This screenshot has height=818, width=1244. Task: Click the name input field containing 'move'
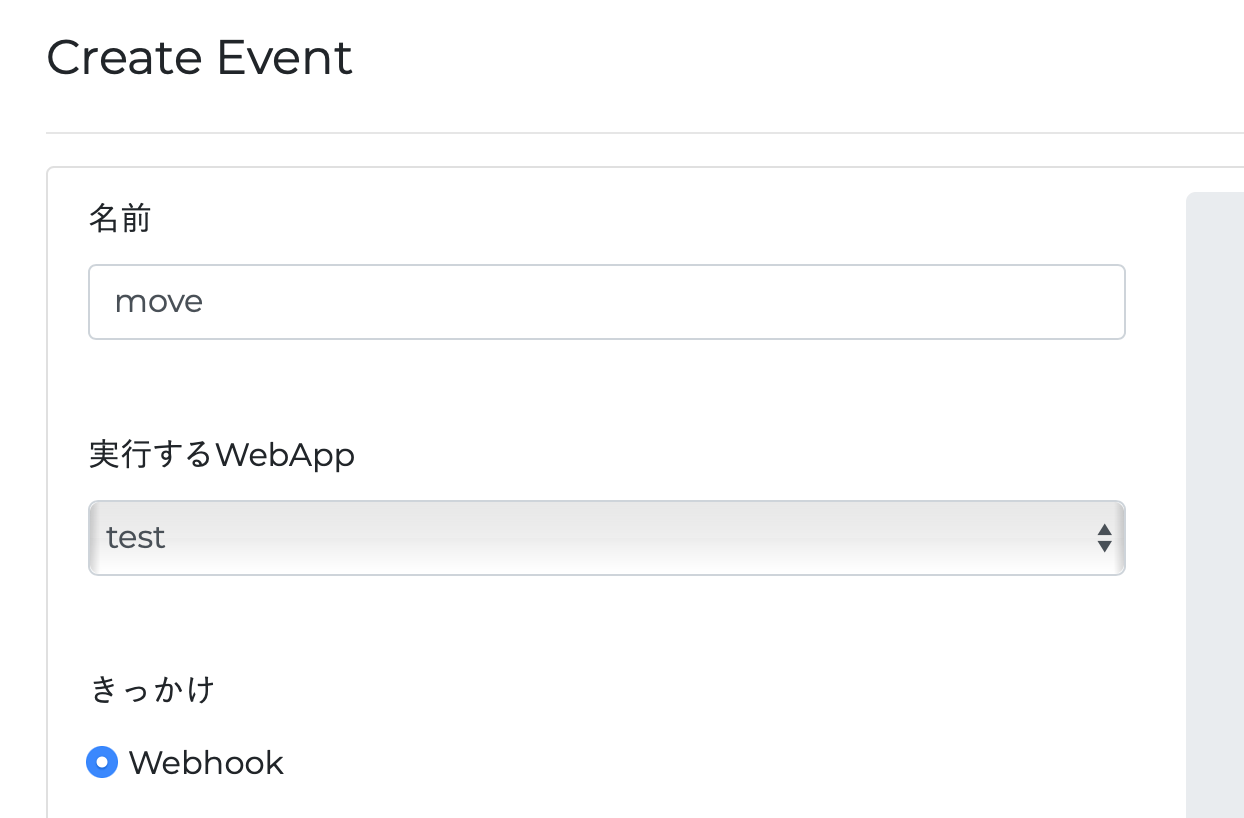(x=606, y=302)
